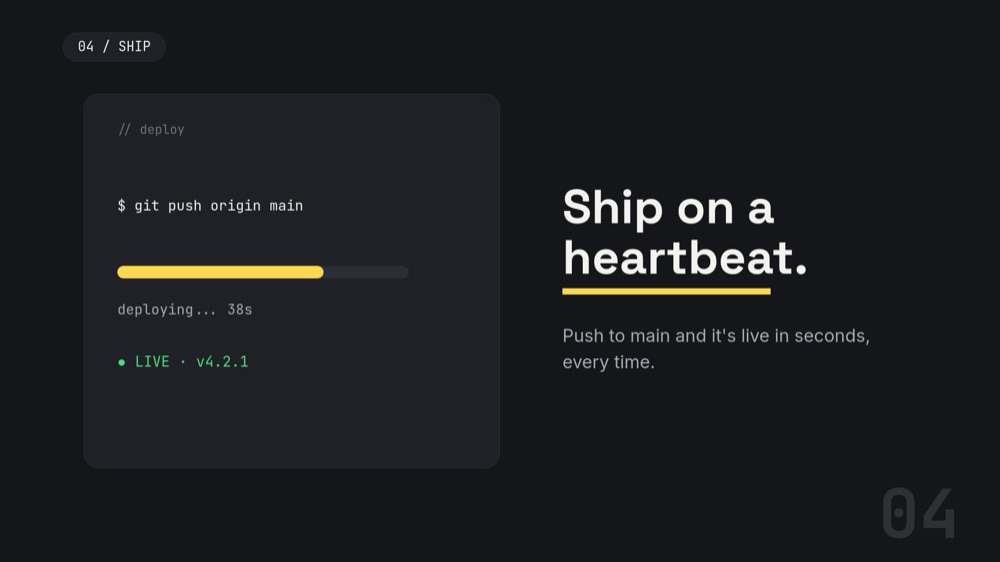
Task: Select the "deploying..." status text
Action: click(x=166, y=310)
